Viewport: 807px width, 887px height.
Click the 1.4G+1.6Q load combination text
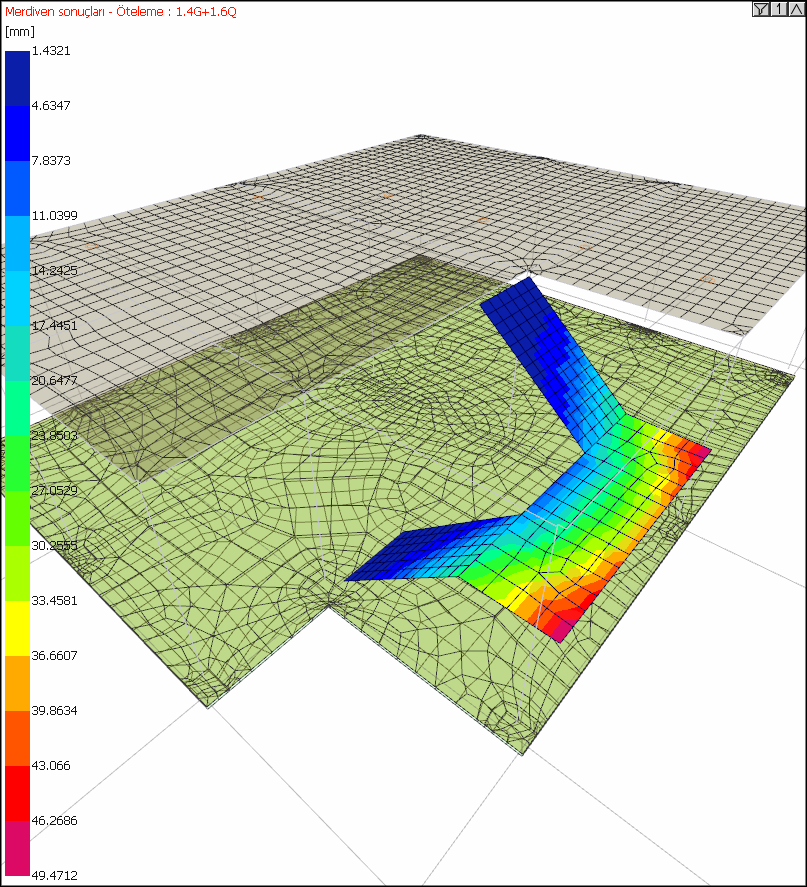coord(206,12)
